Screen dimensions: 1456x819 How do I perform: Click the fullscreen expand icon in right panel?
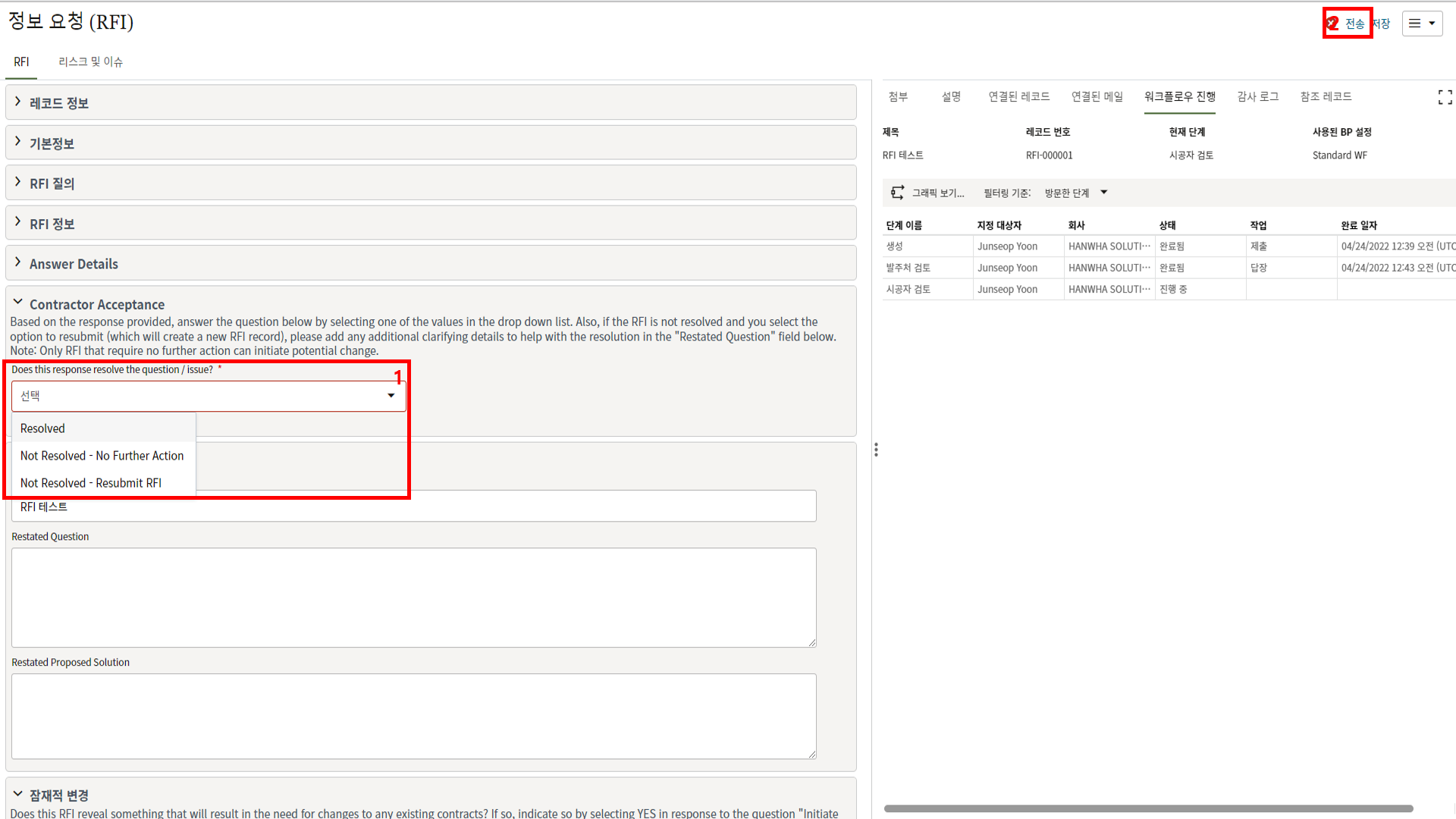point(1445,97)
